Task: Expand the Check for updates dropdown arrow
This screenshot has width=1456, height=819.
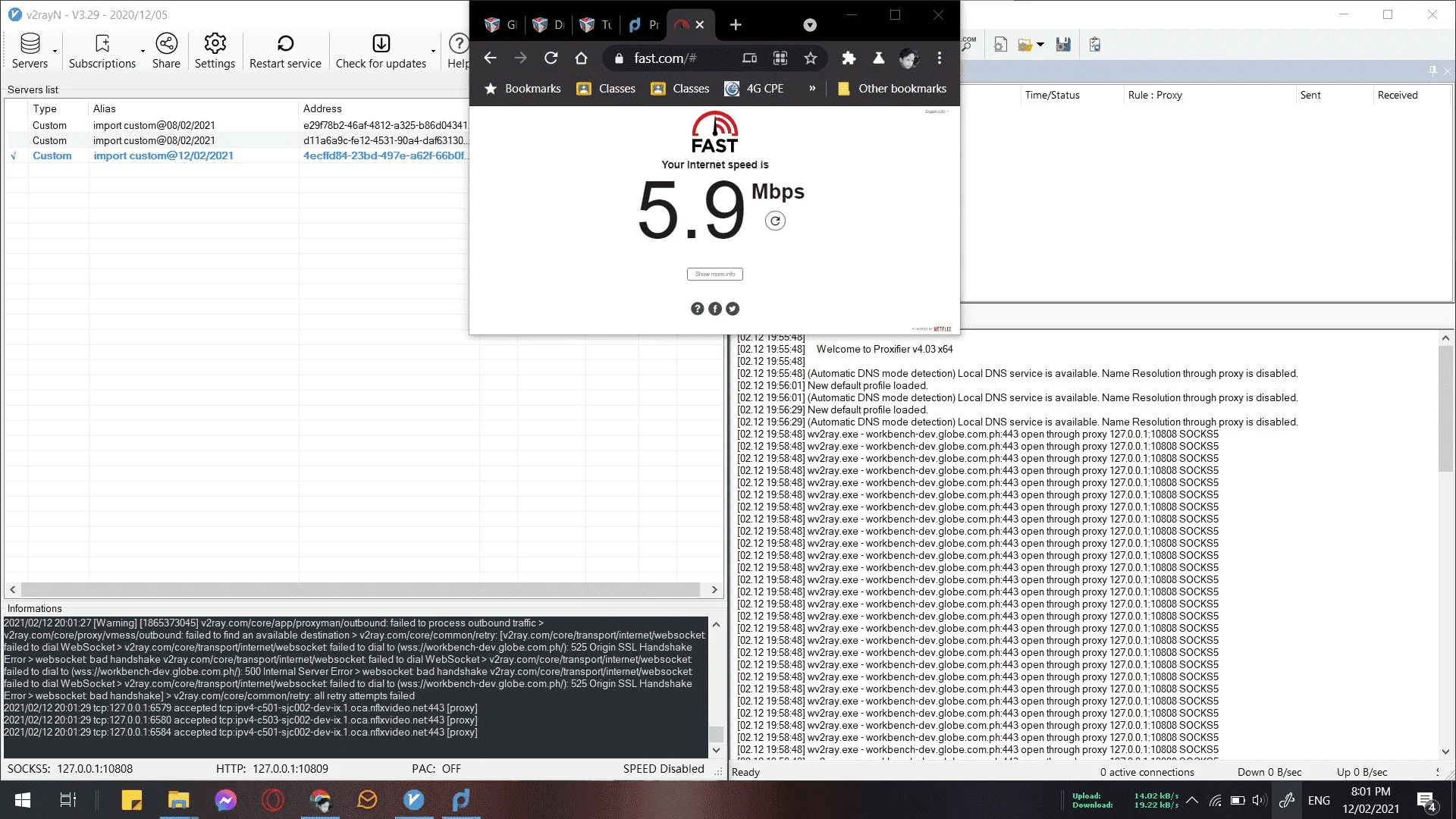Action: click(x=433, y=52)
